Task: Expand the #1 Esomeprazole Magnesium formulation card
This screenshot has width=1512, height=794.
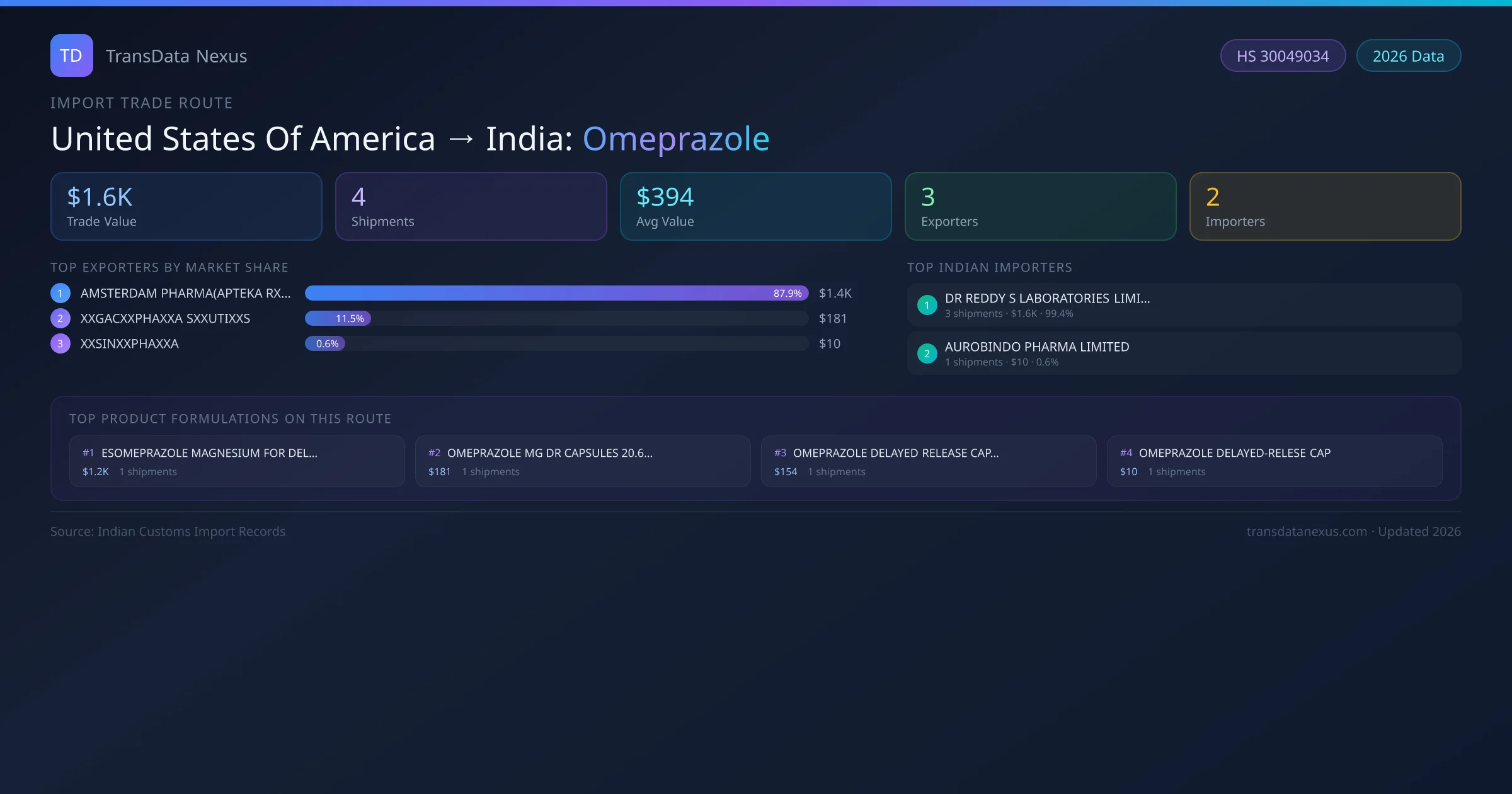Action: pyautogui.click(x=236, y=461)
